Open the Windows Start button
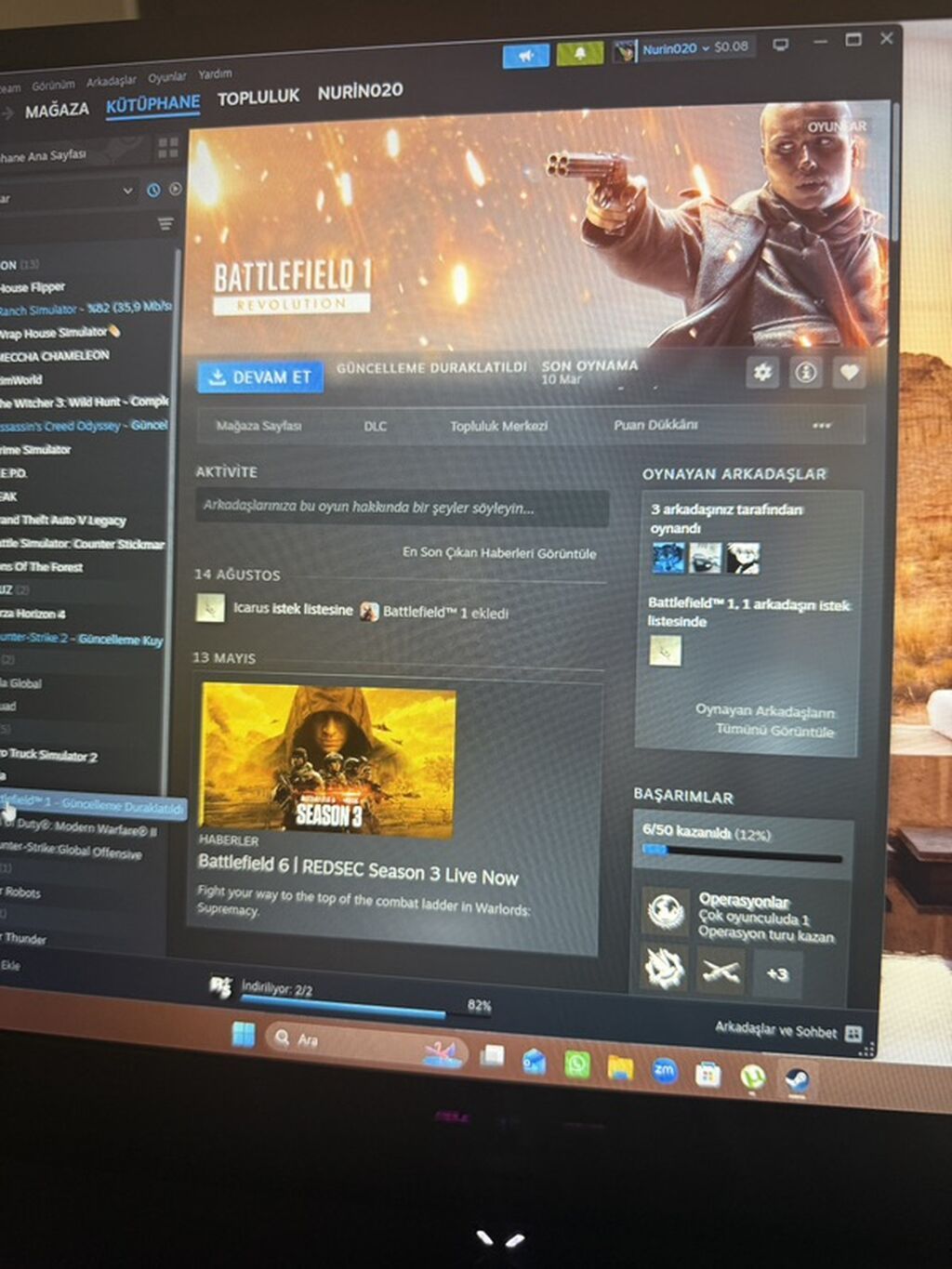 coord(244,1034)
